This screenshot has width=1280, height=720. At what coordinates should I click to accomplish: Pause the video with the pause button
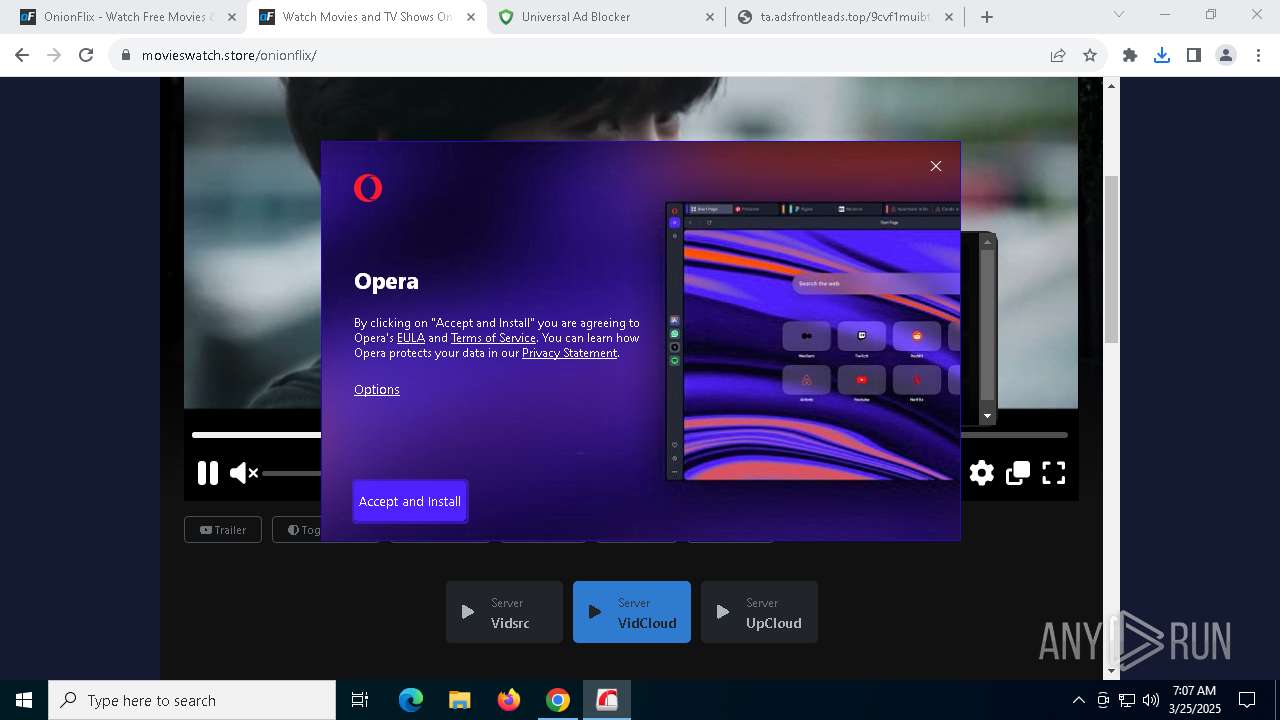pyautogui.click(x=208, y=473)
